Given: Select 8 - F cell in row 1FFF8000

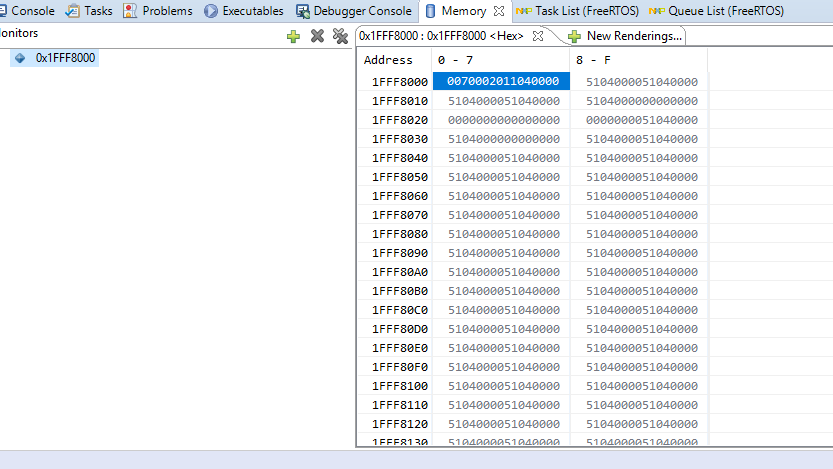Looking at the screenshot, I should (641, 82).
